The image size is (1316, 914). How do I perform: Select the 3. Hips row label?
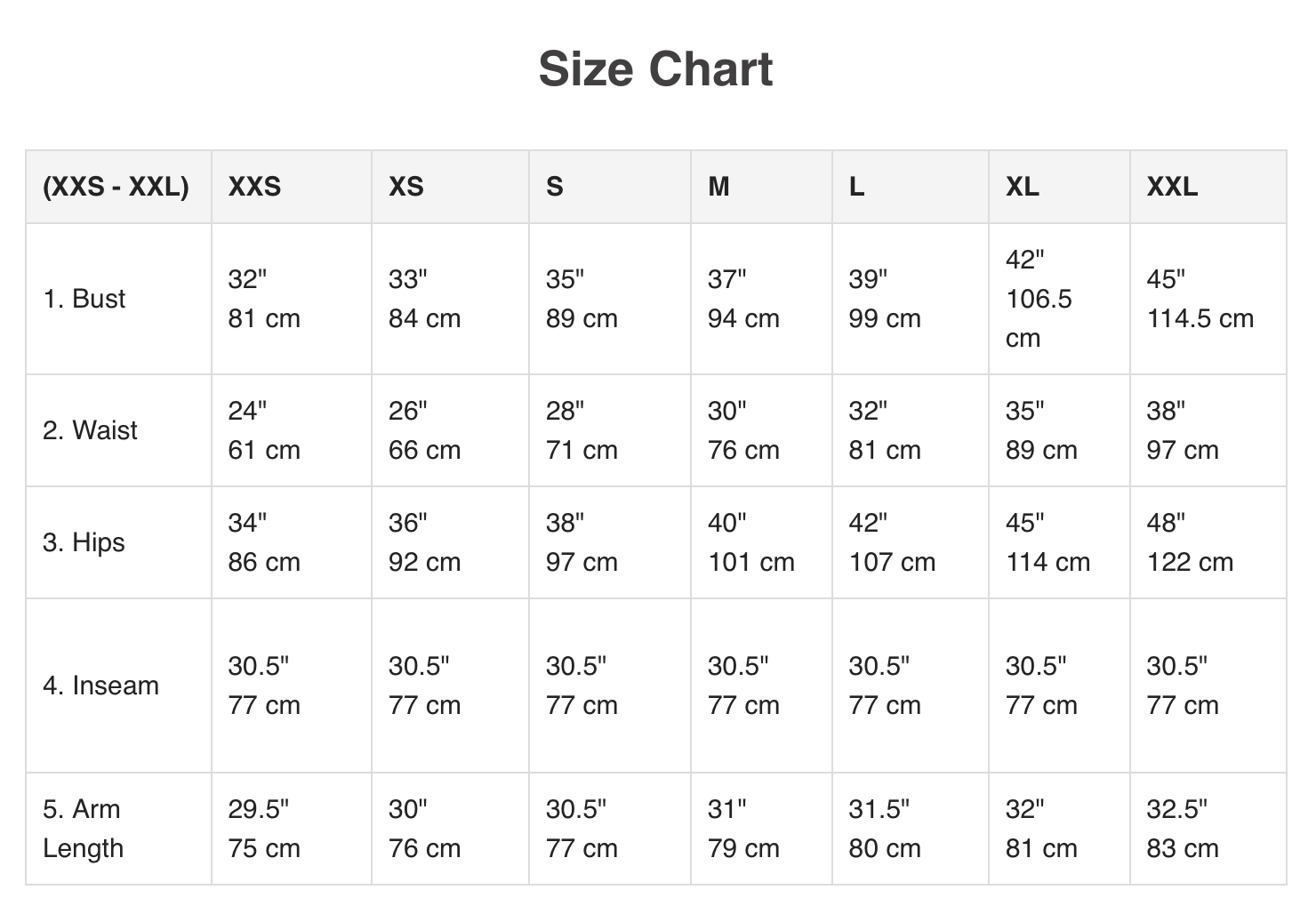coord(84,542)
